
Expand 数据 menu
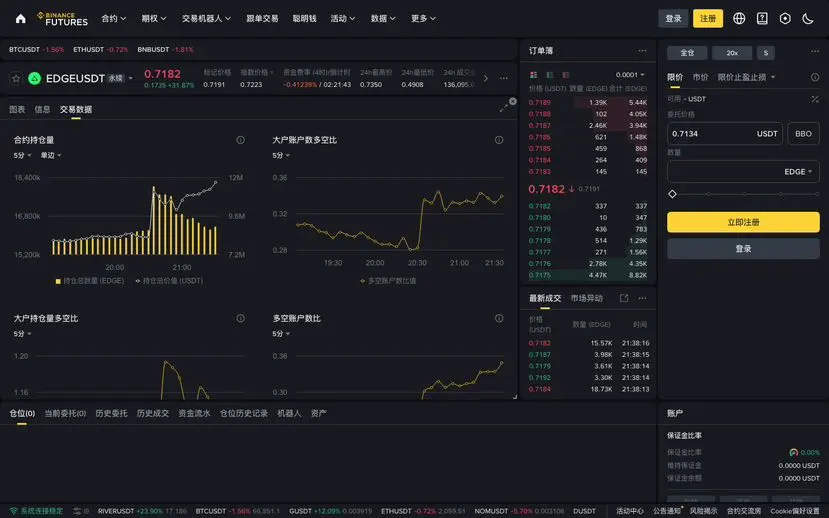point(383,18)
